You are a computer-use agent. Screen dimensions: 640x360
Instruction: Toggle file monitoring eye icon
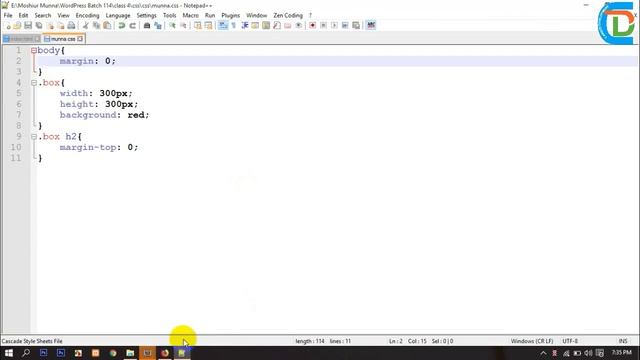[298, 26]
